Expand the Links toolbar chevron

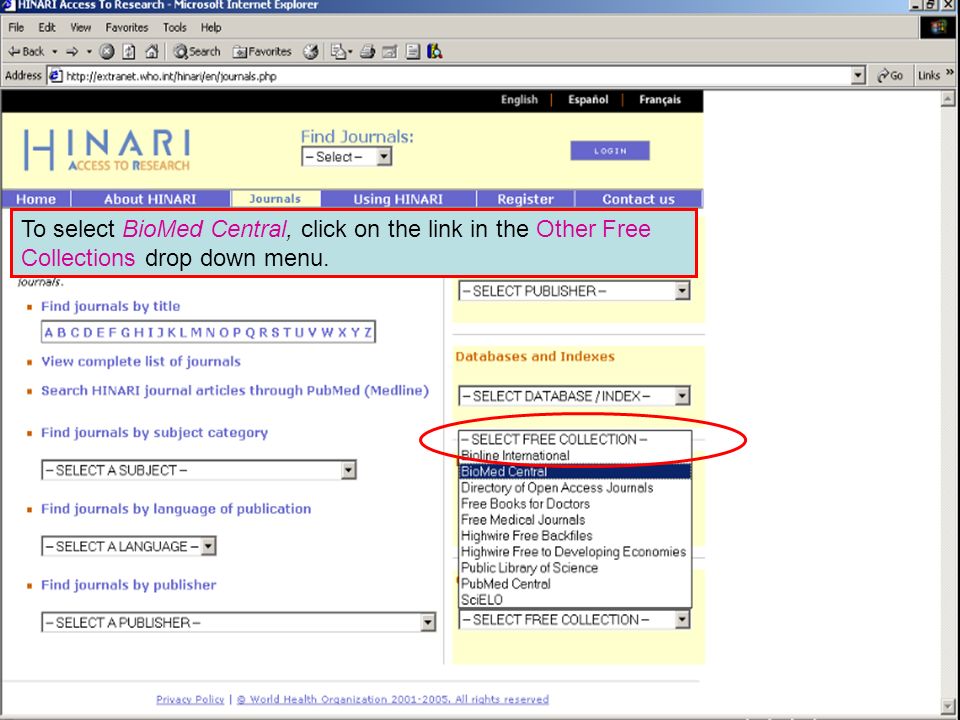coord(950,73)
